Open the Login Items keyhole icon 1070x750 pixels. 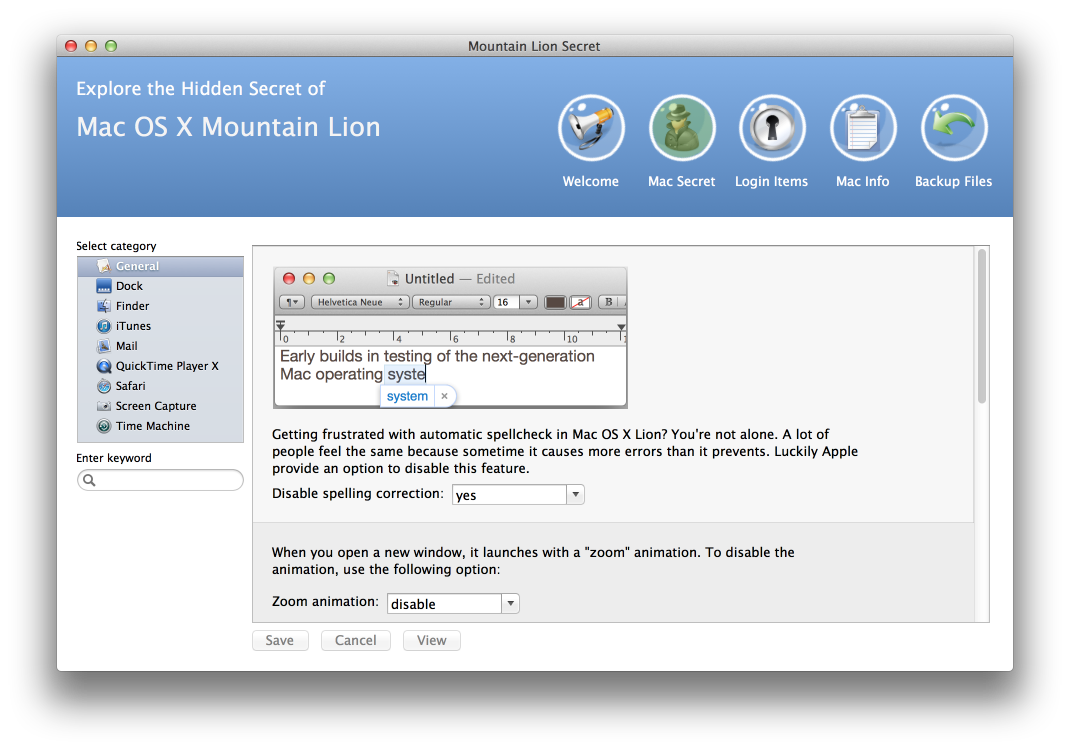click(772, 128)
